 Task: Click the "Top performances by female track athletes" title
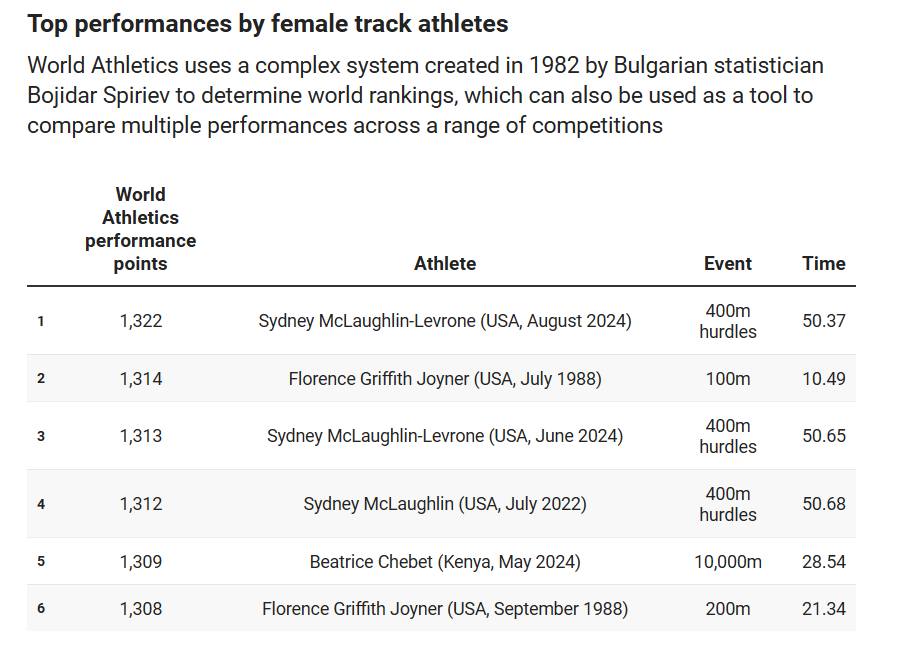(268, 24)
